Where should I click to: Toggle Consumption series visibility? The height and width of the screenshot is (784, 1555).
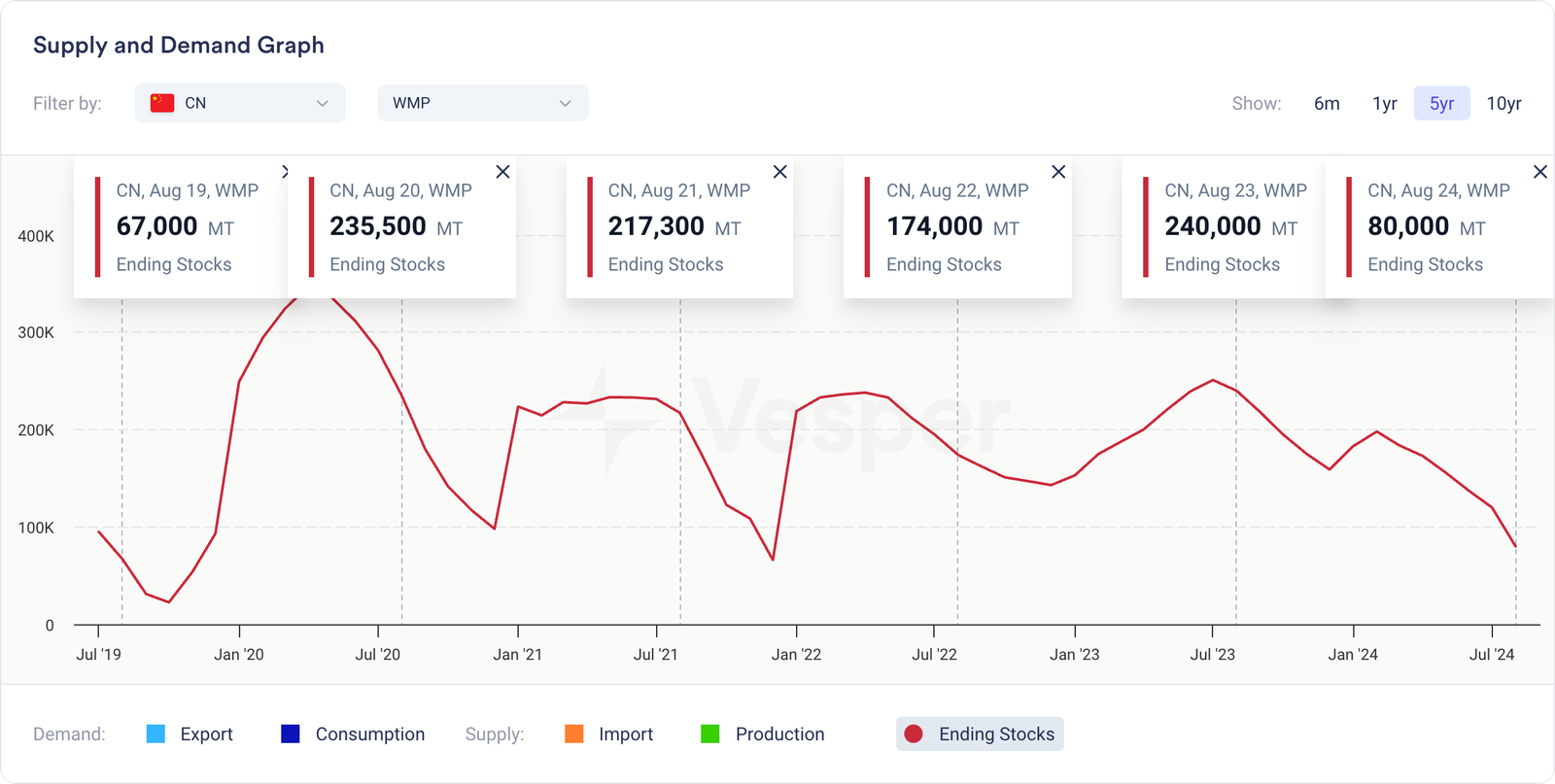[x=352, y=734]
